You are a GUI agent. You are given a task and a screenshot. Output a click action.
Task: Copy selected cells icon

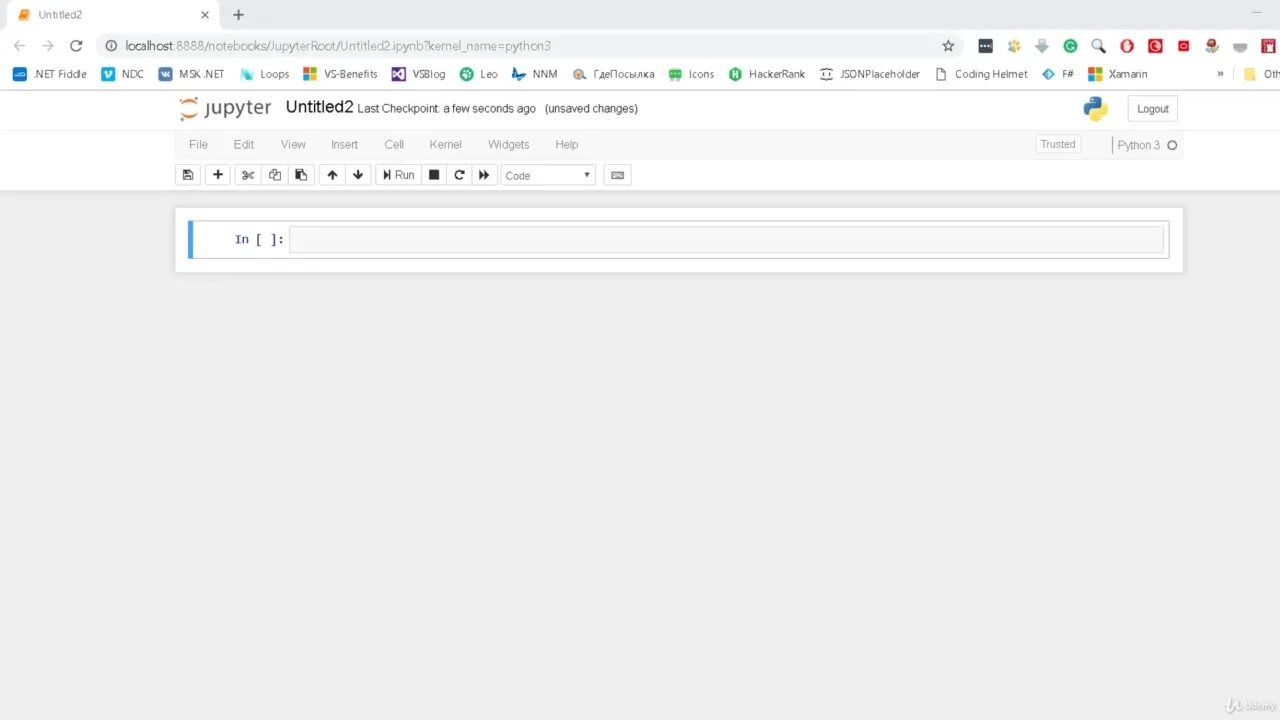click(x=275, y=175)
